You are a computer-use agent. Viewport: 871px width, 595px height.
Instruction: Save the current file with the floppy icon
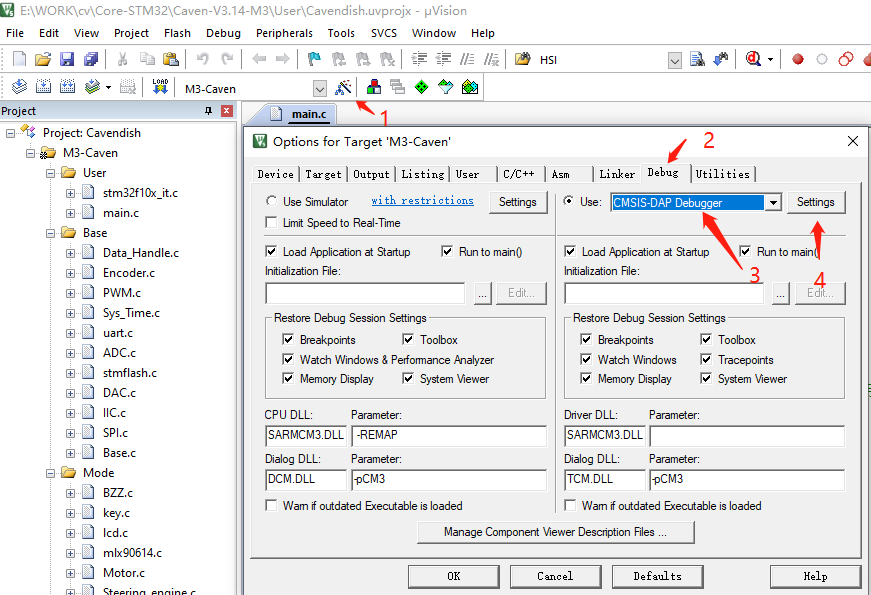pos(67,59)
